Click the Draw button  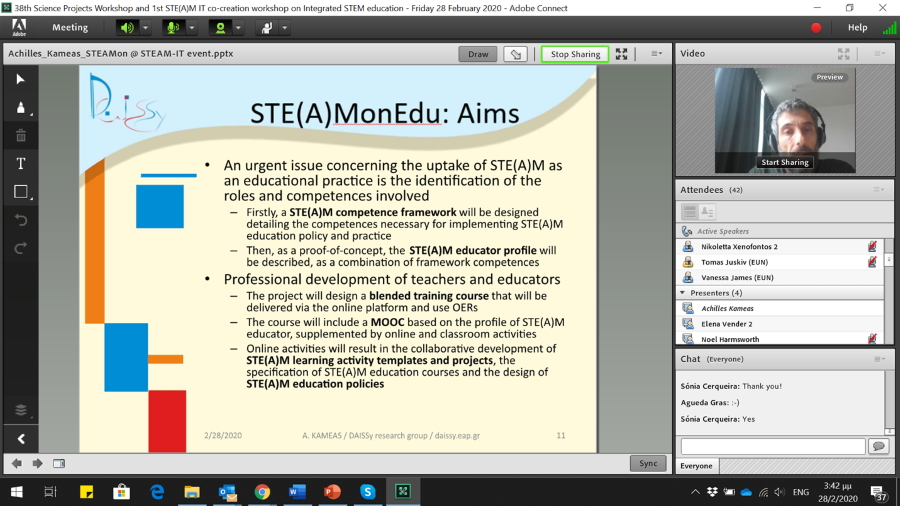coord(478,54)
